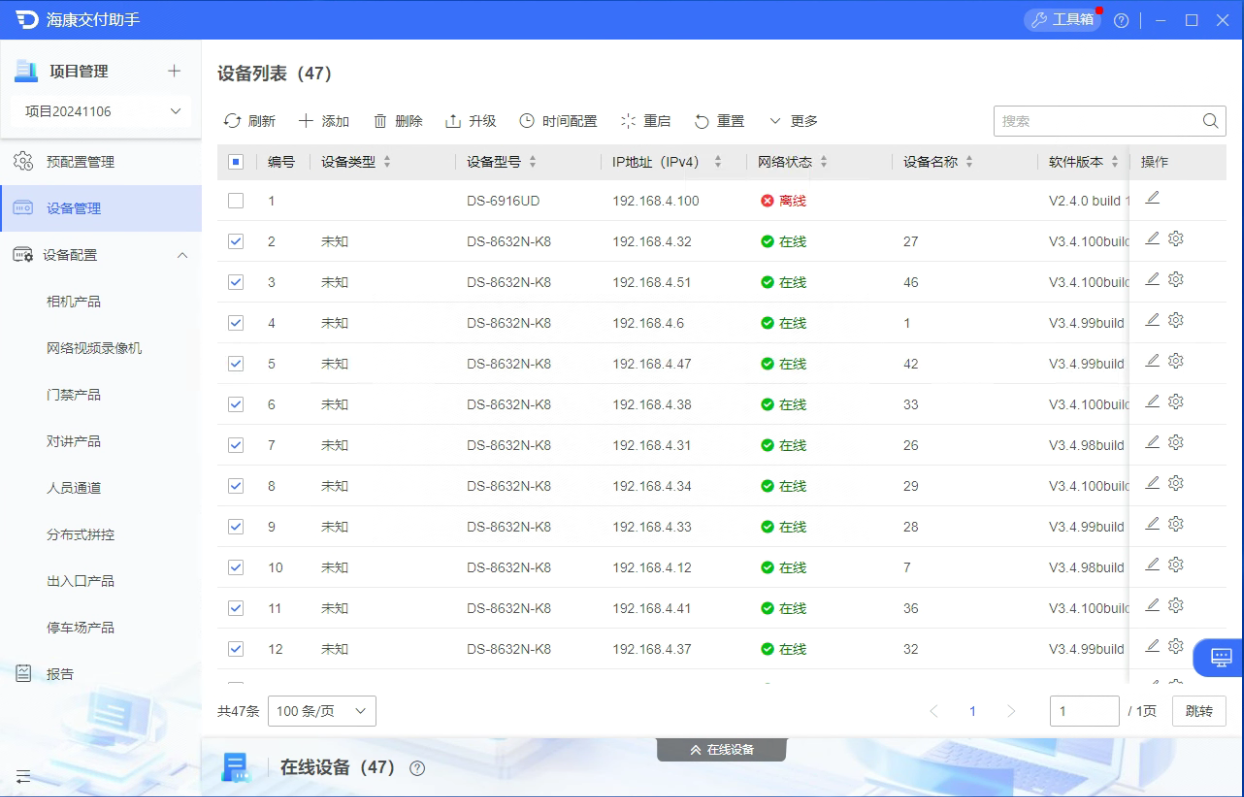The height and width of the screenshot is (797, 1244).
Task: Click the page number input field
Action: click(x=1084, y=711)
